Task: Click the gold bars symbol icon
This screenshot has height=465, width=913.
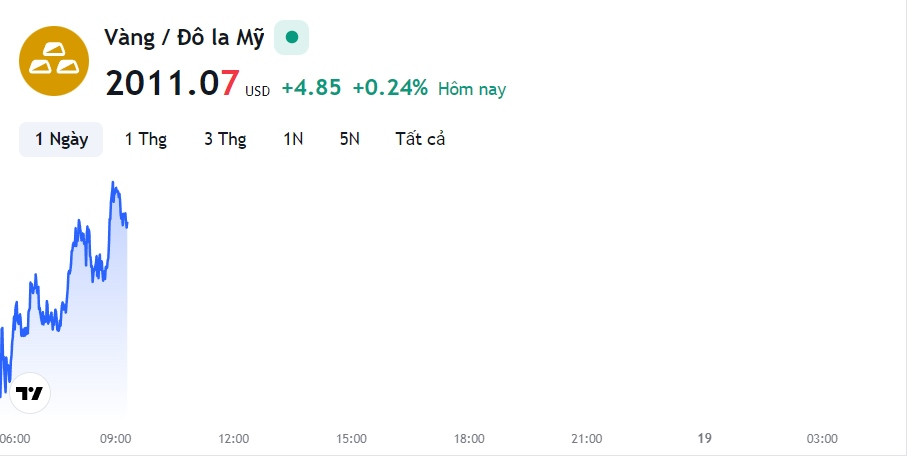Action: 54,61
